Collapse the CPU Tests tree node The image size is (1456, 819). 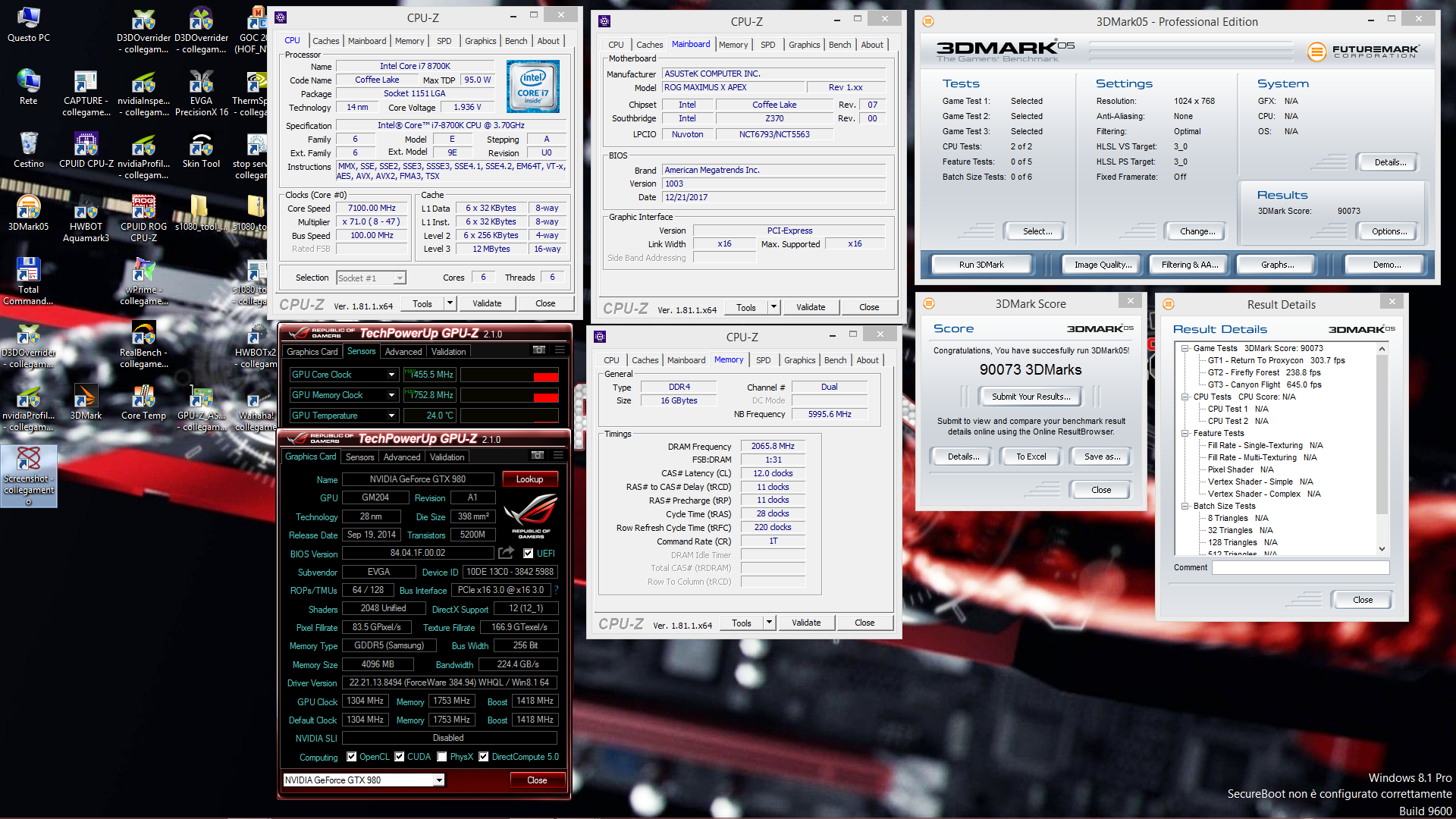tap(1185, 397)
